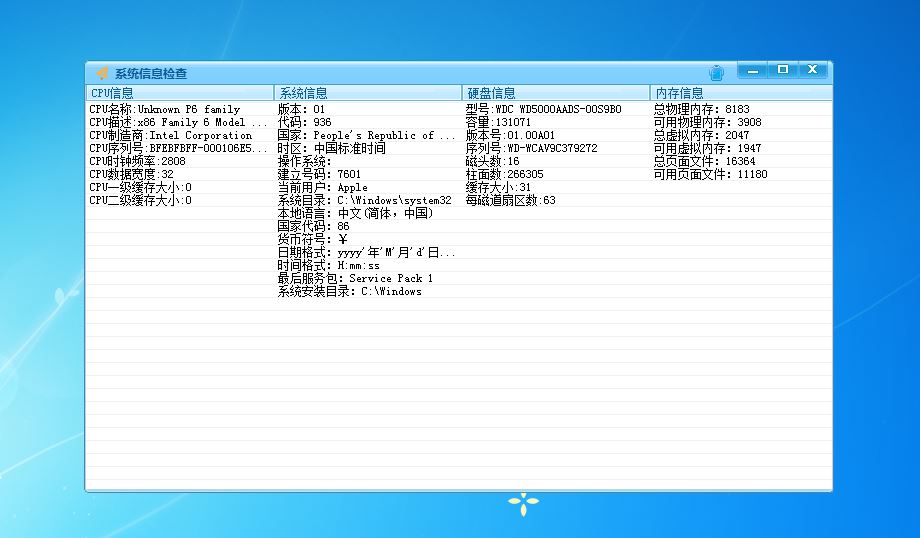Select the 日期格式: yyyy'年'M'月'd'日 entry
920x538 pixels.
(366, 252)
